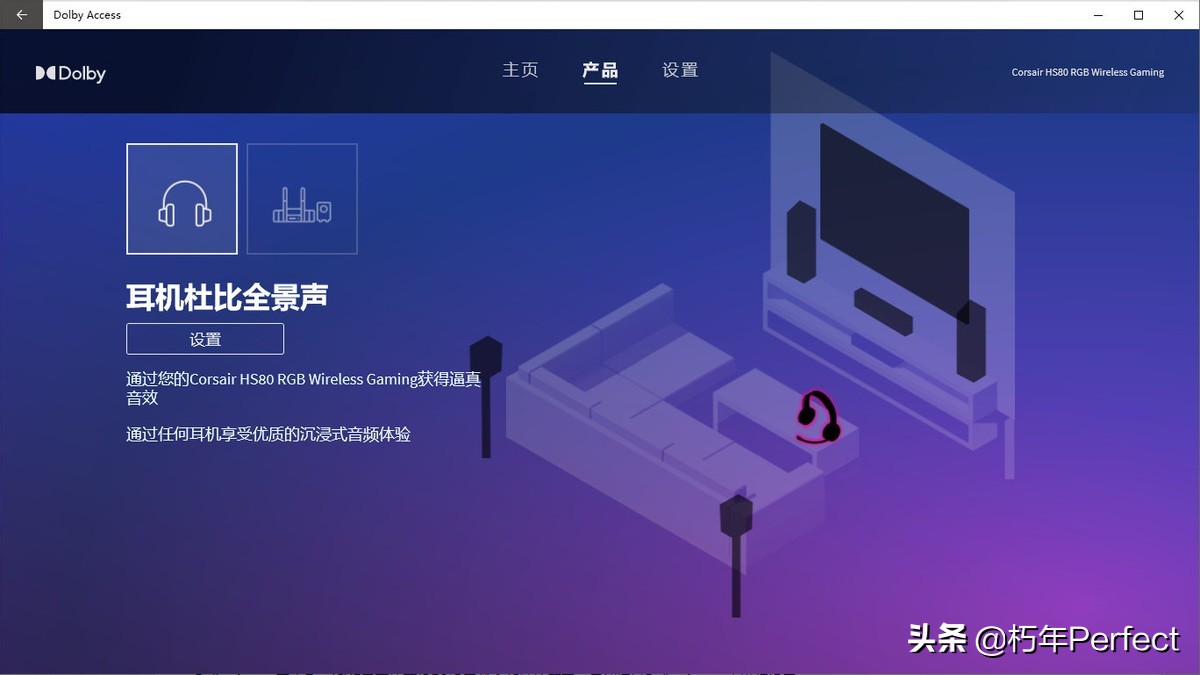1200x675 pixels.
Task: Click the Dolby logo in the header
Action: [x=70, y=72]
